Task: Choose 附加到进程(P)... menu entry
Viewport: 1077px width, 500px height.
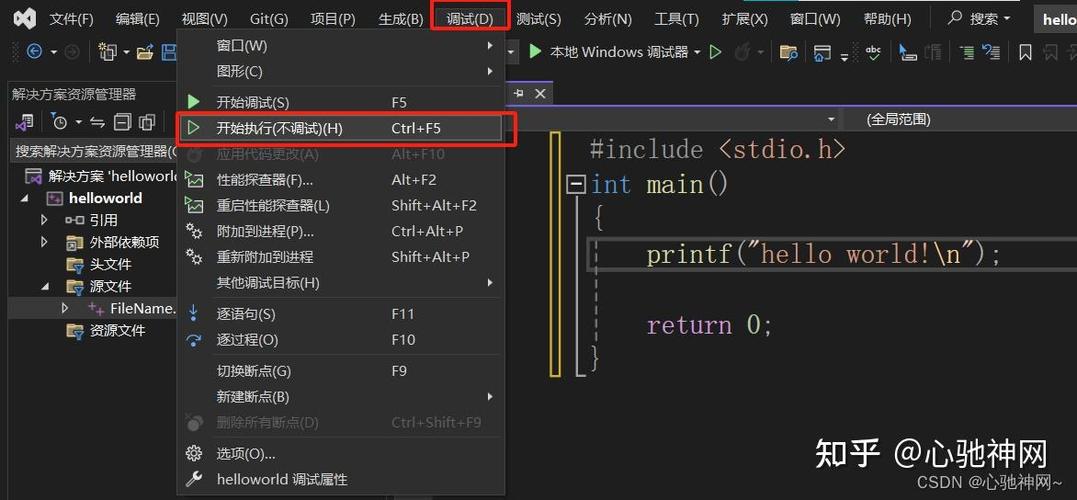Action: click(340, 231)
